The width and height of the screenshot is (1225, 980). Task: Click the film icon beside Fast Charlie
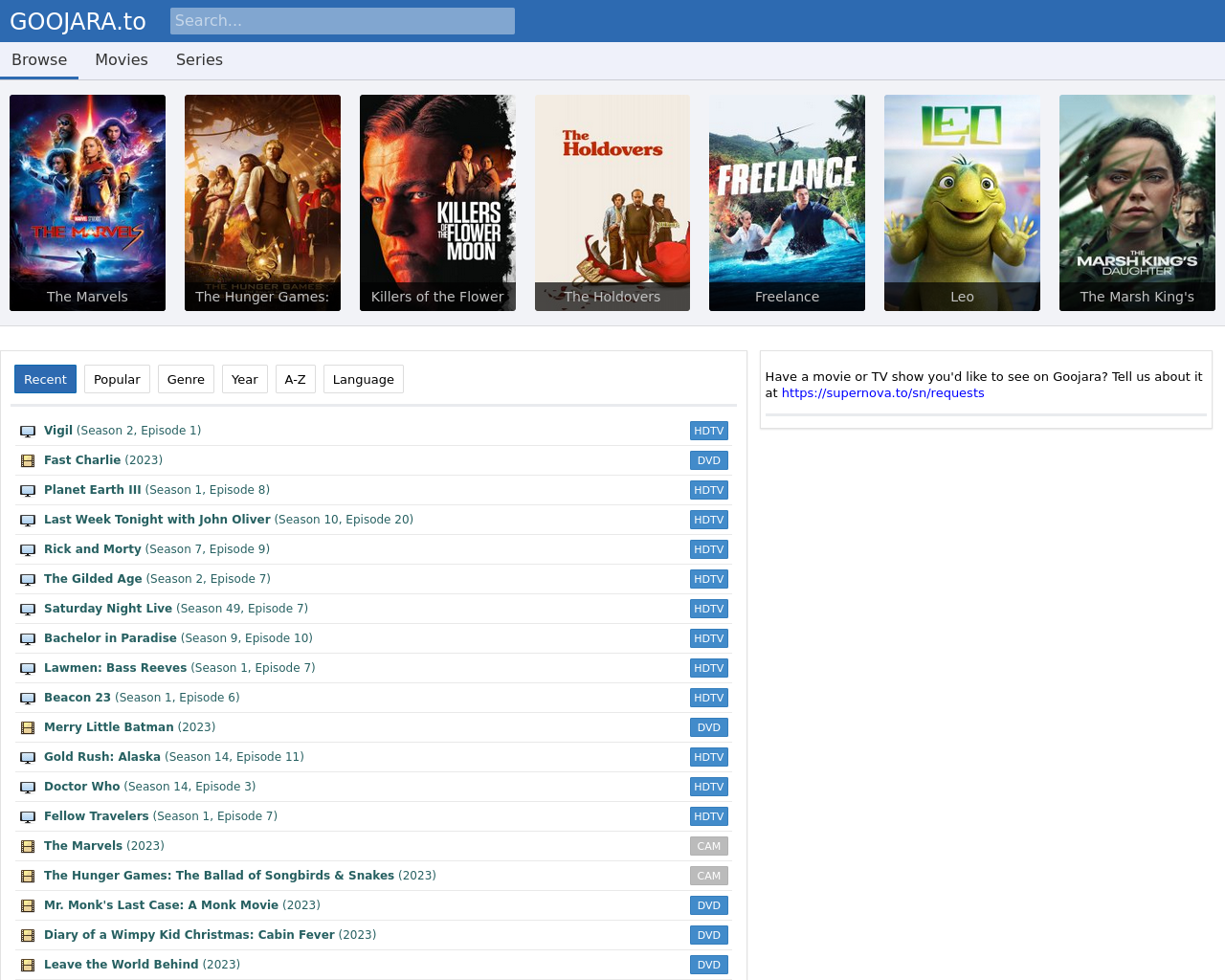point(28,461)
